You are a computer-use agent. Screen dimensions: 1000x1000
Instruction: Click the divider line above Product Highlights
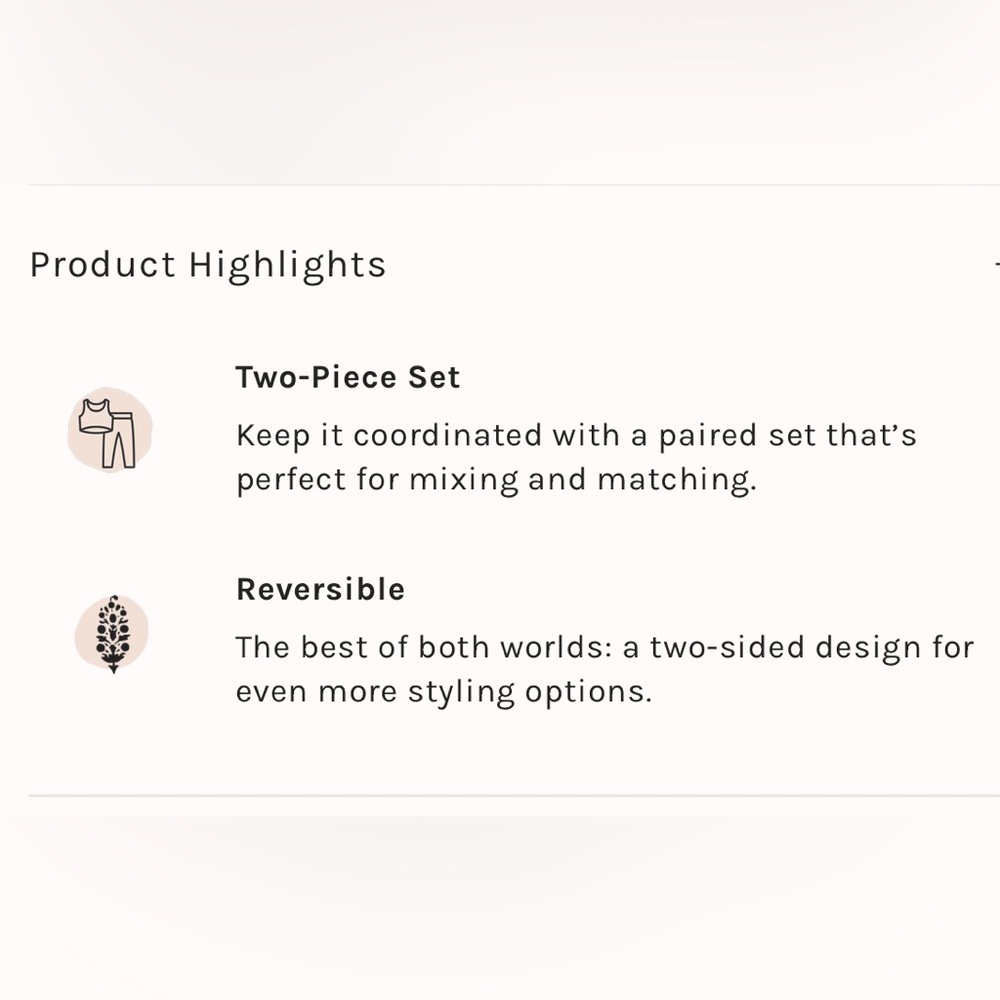coord(500,185)
